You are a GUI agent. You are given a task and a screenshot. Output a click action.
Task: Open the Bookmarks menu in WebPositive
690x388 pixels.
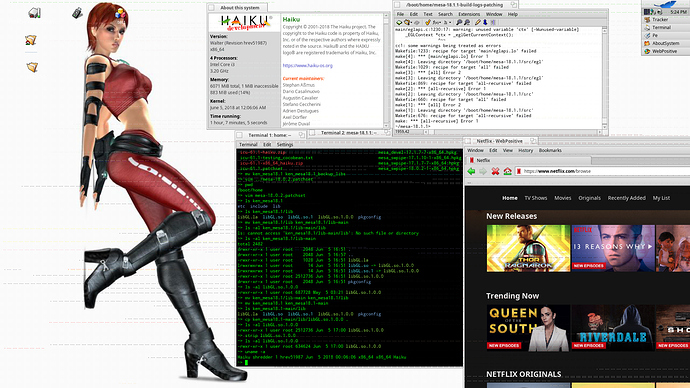550,150
